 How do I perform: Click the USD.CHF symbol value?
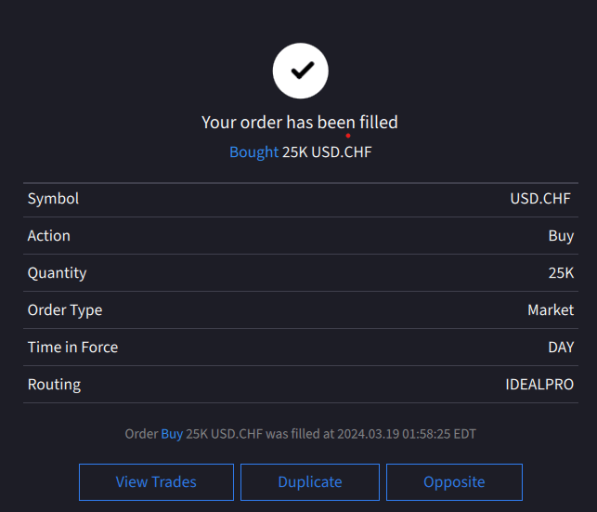[540, 199]
